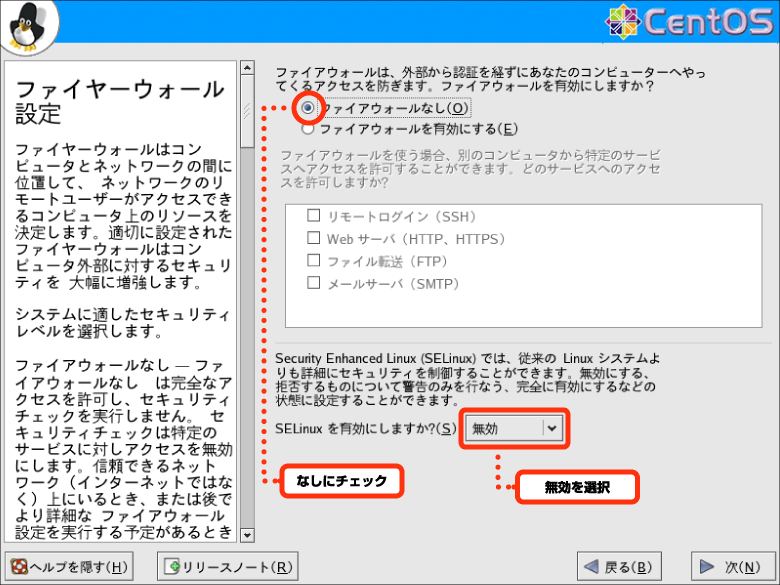Check the リモートログイン (SSH) checkbox
The width and height of the screenshot is (780, 585).
313,215
